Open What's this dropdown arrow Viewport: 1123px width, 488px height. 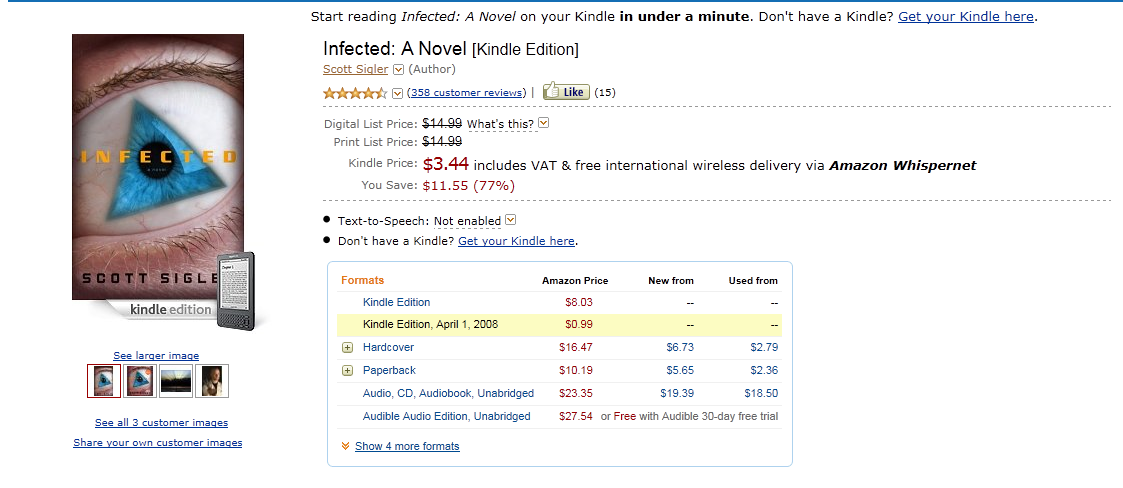544,123
